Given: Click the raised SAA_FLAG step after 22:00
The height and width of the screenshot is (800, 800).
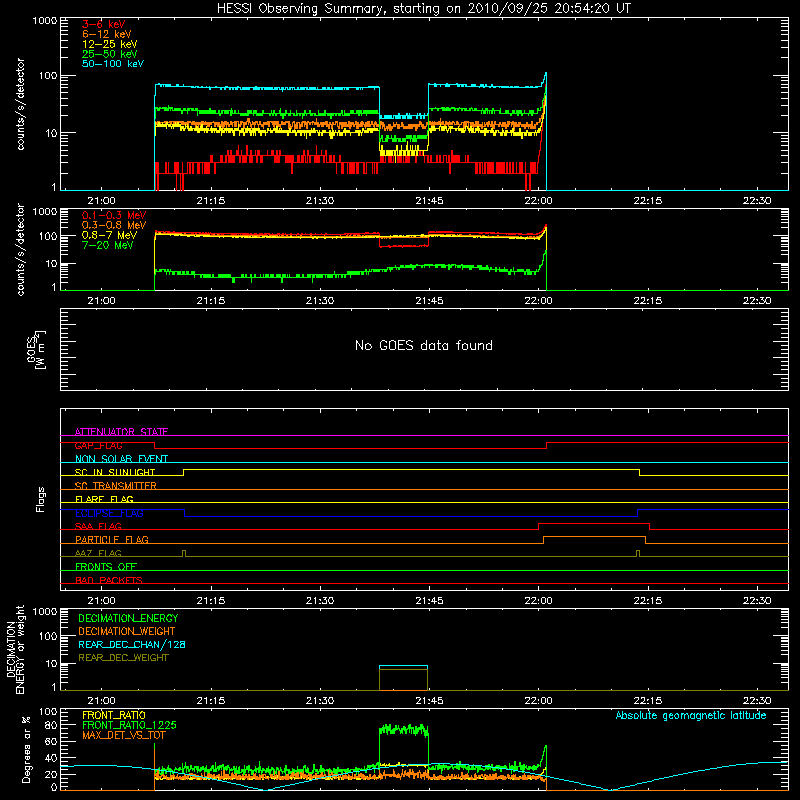Looking at the screenshot, I should click(594, 523).
